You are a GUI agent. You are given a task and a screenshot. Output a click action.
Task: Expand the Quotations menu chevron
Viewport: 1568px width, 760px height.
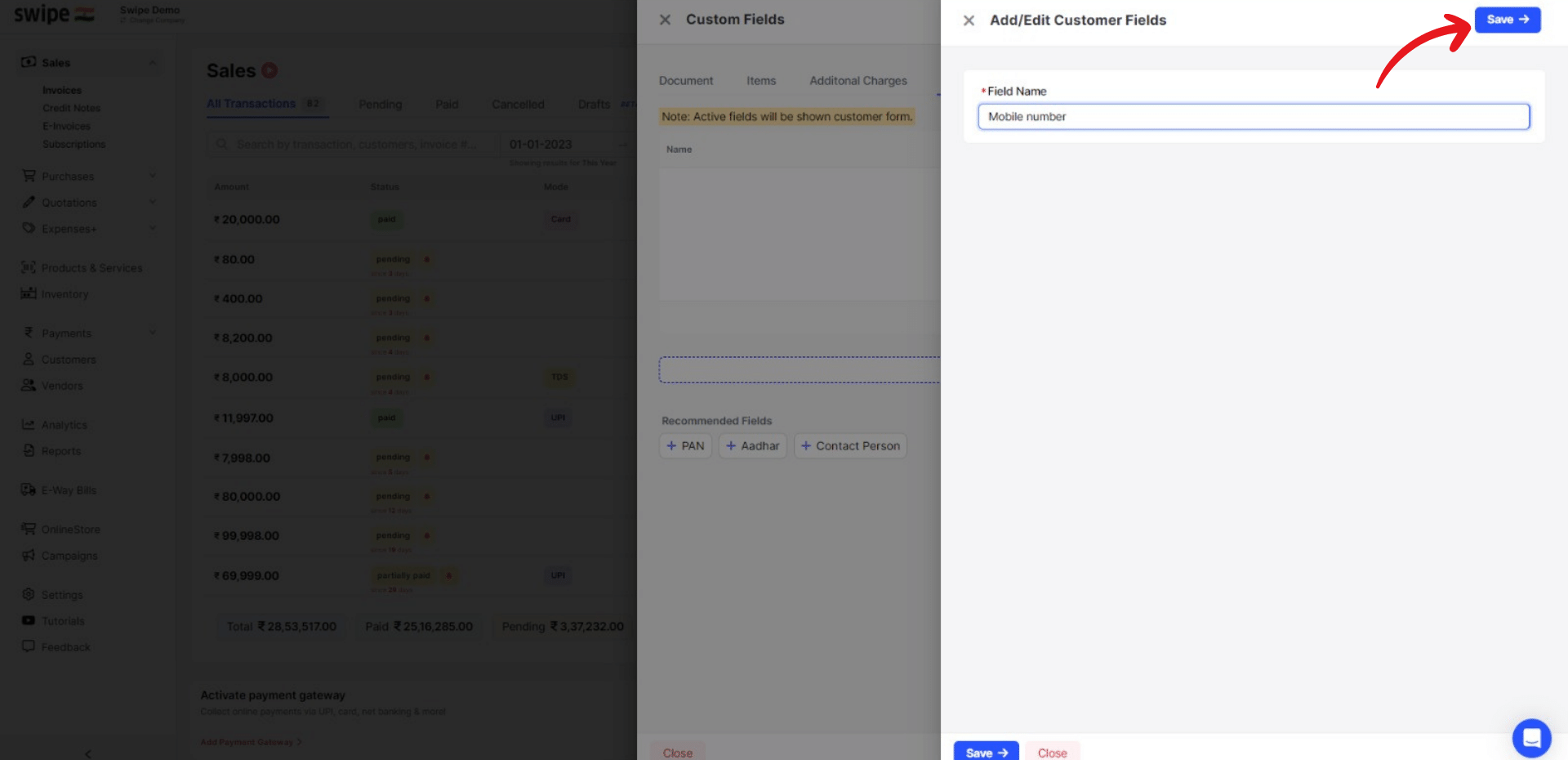[x=153, y=202]
